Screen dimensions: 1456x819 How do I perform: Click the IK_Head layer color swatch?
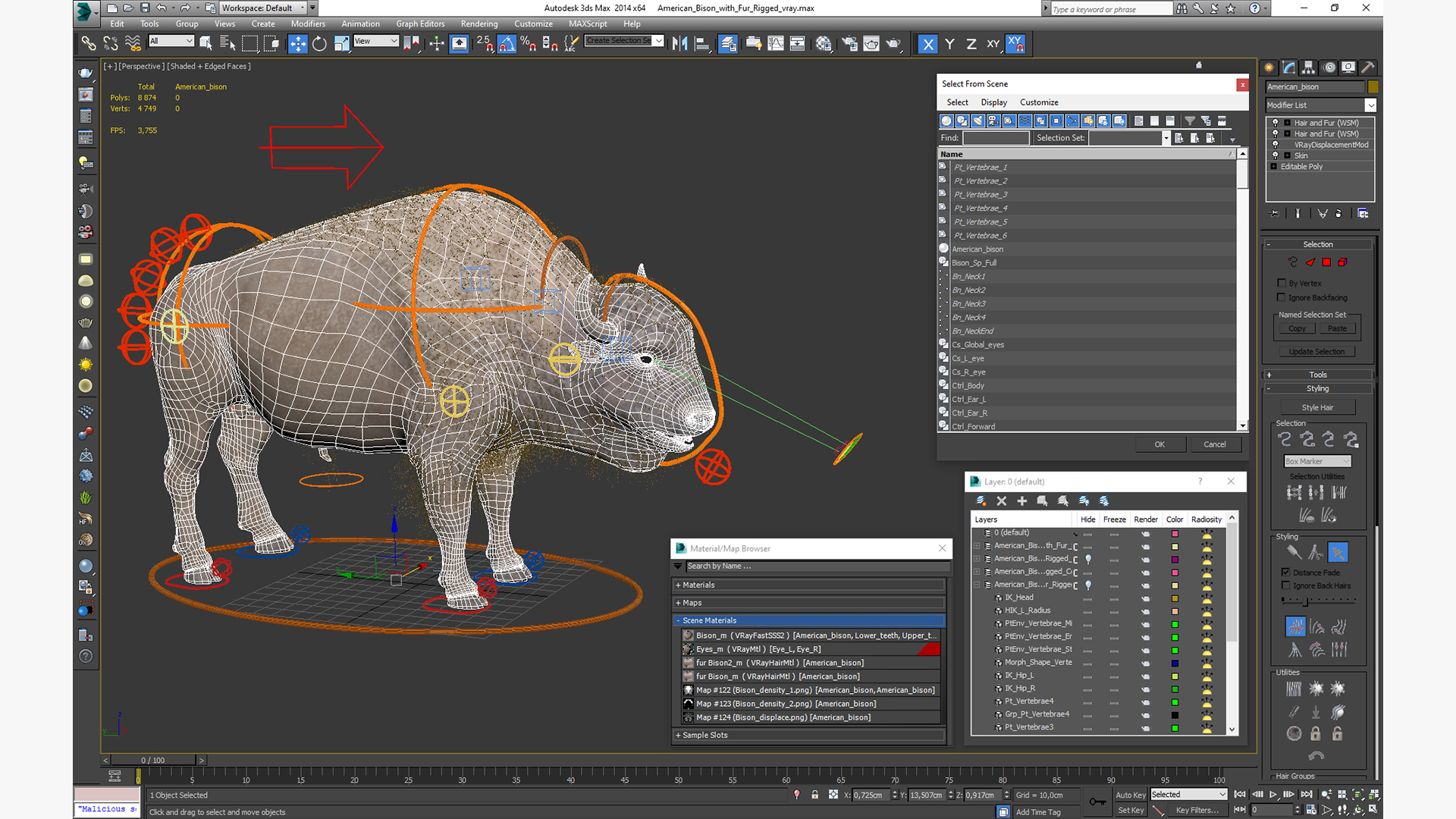tap(1175, 598)
